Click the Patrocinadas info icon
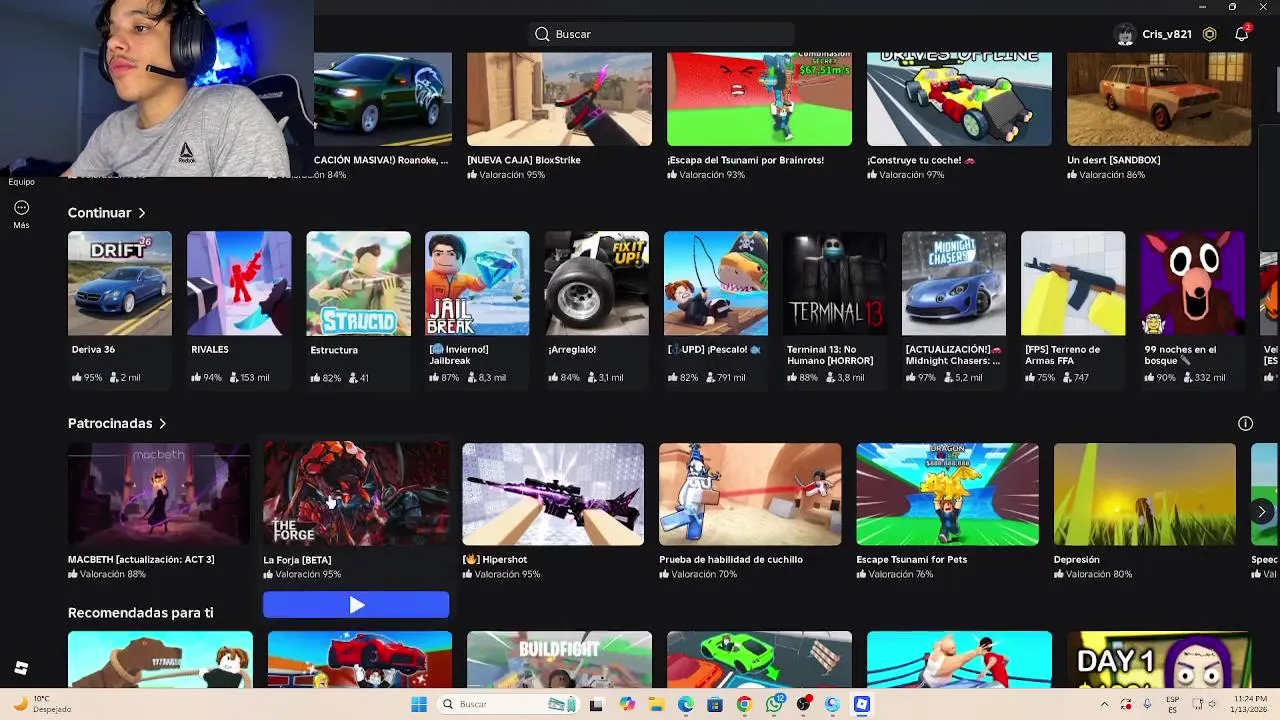 (1245, 424)
